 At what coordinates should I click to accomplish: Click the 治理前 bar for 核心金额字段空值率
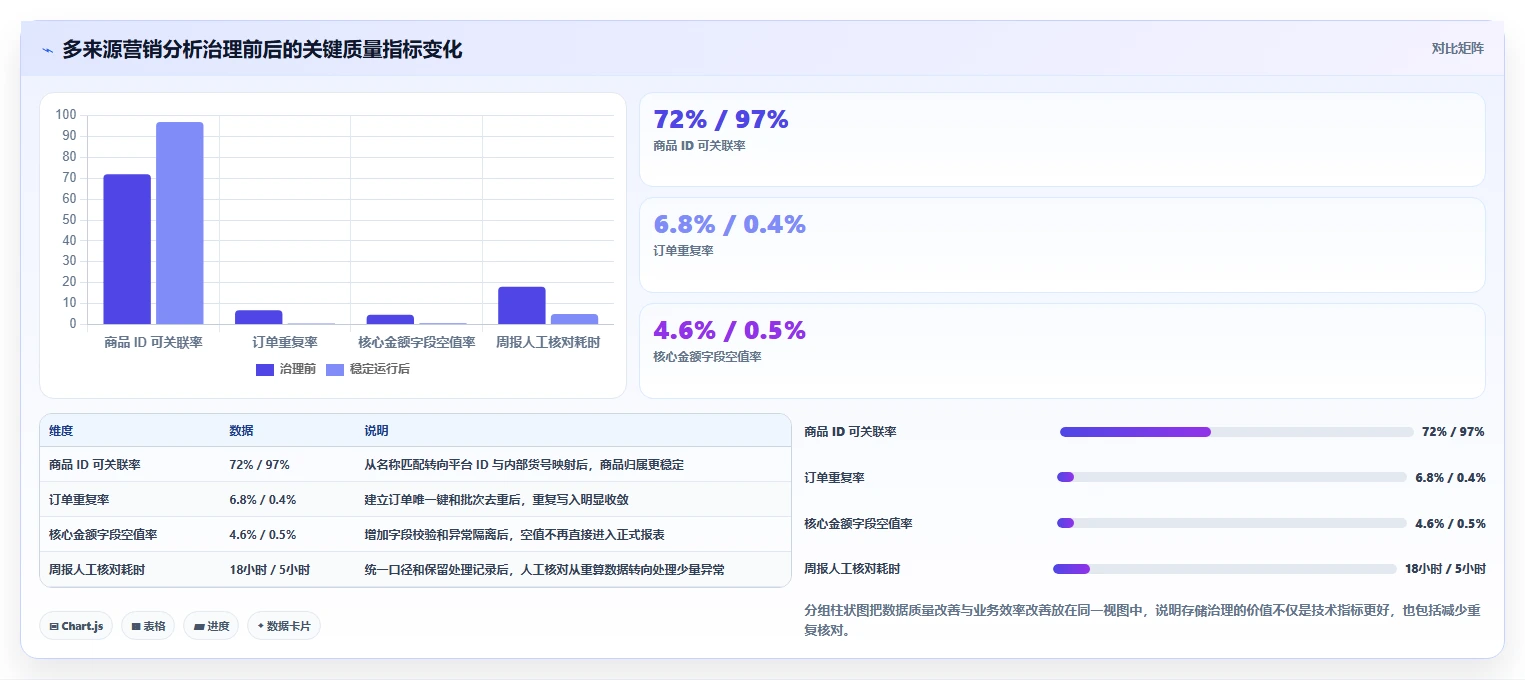(390, 319)
